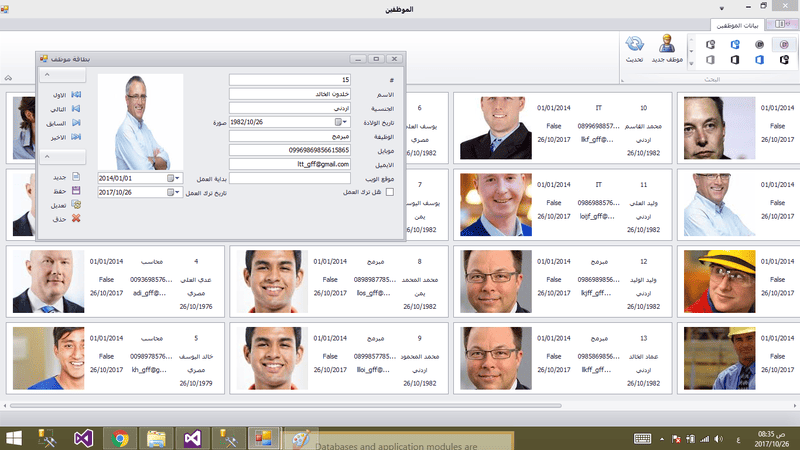The height and width of the screenshot is (450, 800).
Task: Jump to last record with الاخير icon
Action: 76,137
